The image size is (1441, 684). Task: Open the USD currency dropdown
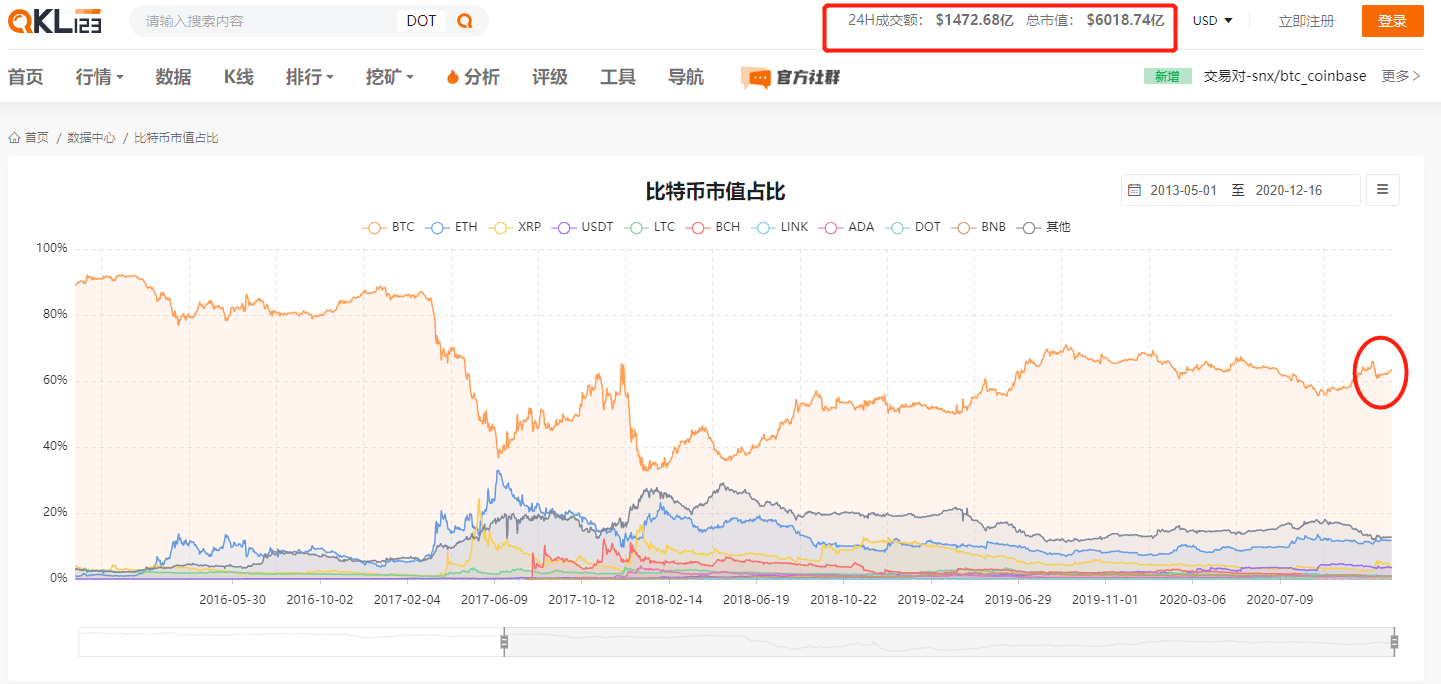[x=1212, y=21]
